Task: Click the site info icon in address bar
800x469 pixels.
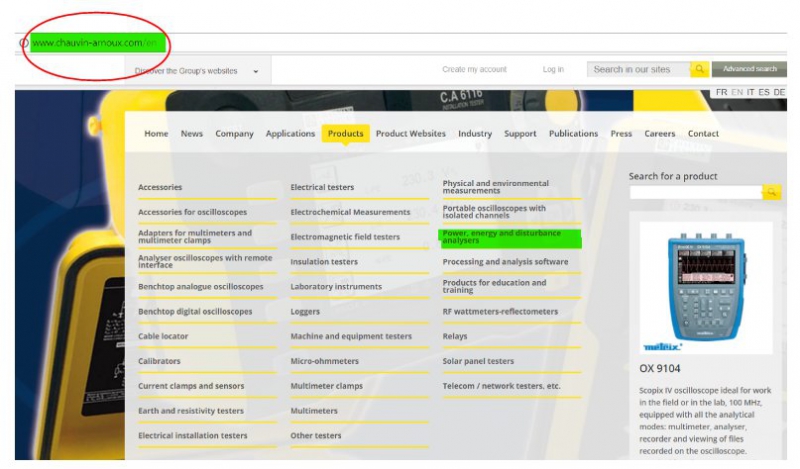Action: pos(23,43)
